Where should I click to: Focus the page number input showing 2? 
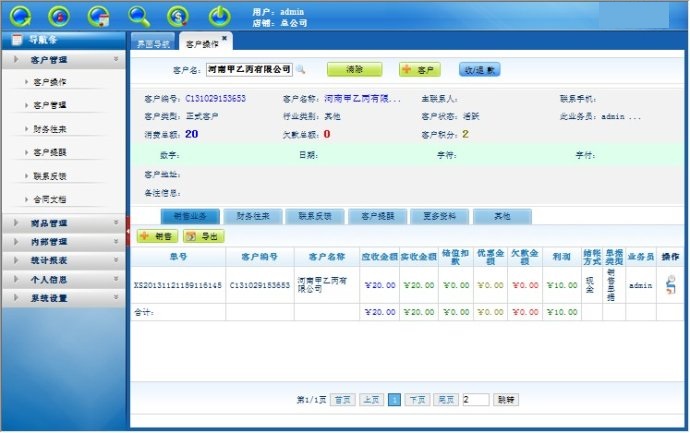[476, 400]
